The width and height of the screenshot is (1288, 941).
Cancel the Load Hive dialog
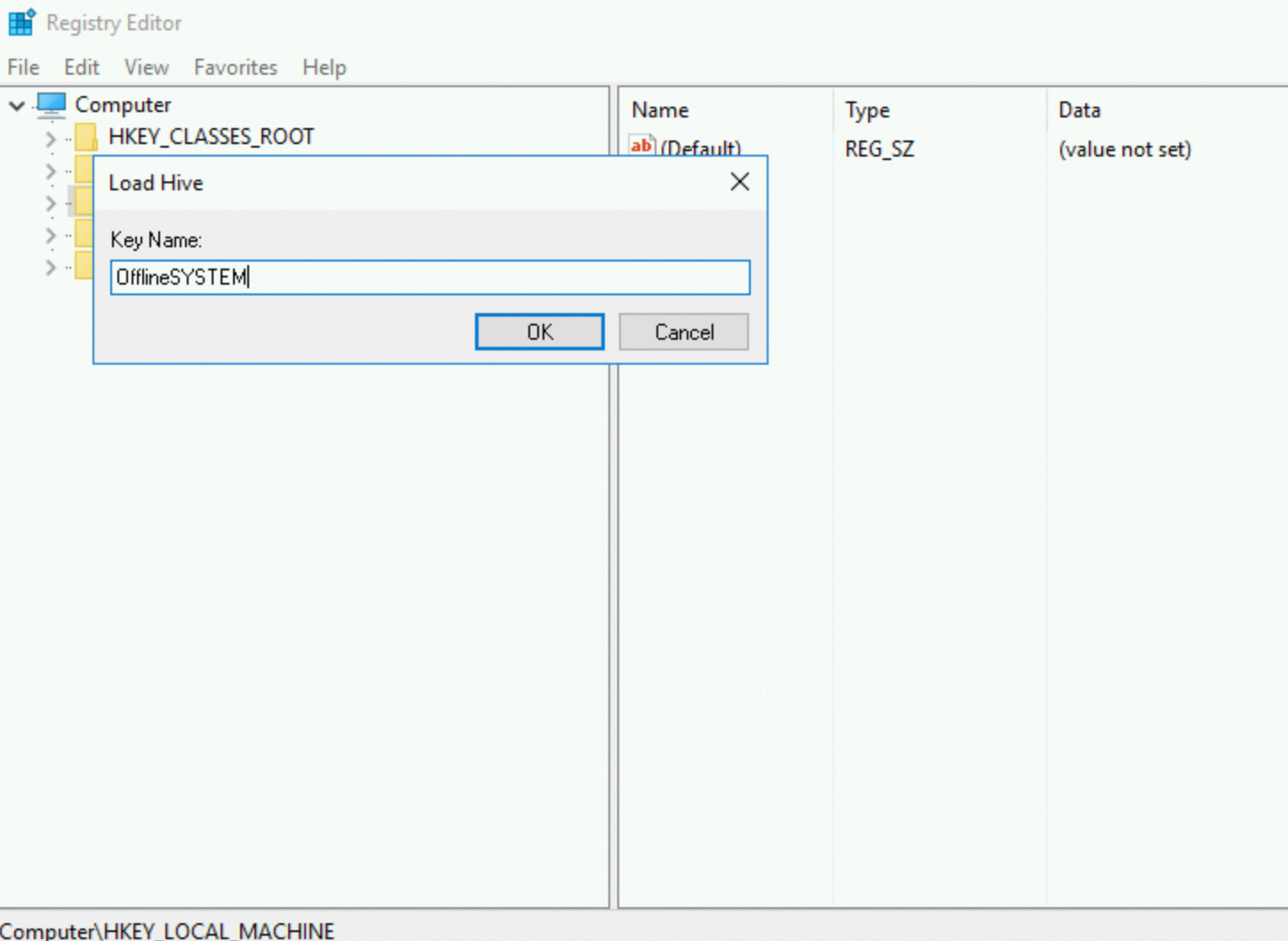[x=684, y=332]
